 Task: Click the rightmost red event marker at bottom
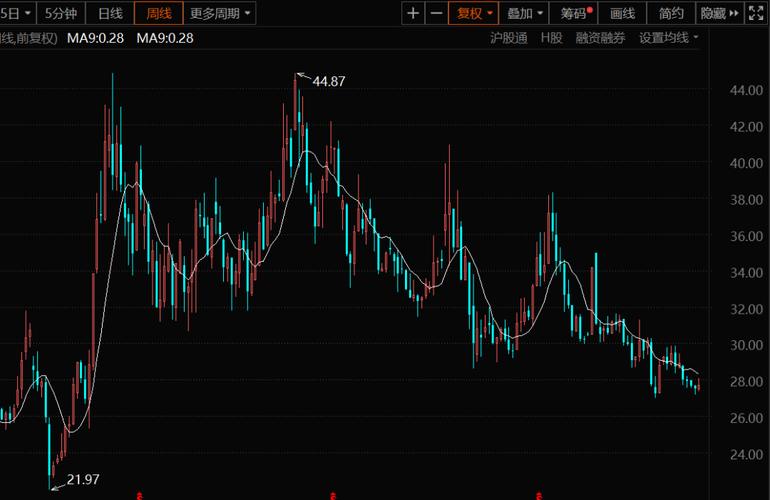[x=540, y=494]
